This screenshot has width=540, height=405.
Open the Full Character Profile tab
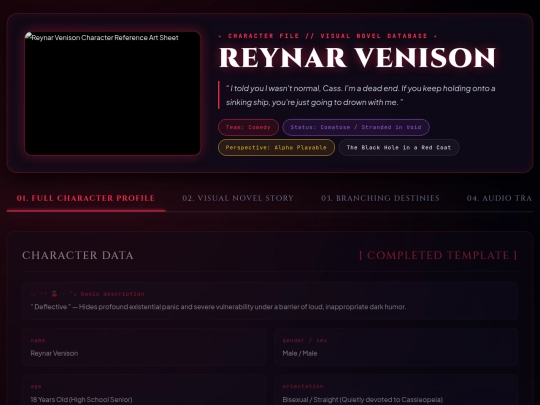click(x=86, y=198)
